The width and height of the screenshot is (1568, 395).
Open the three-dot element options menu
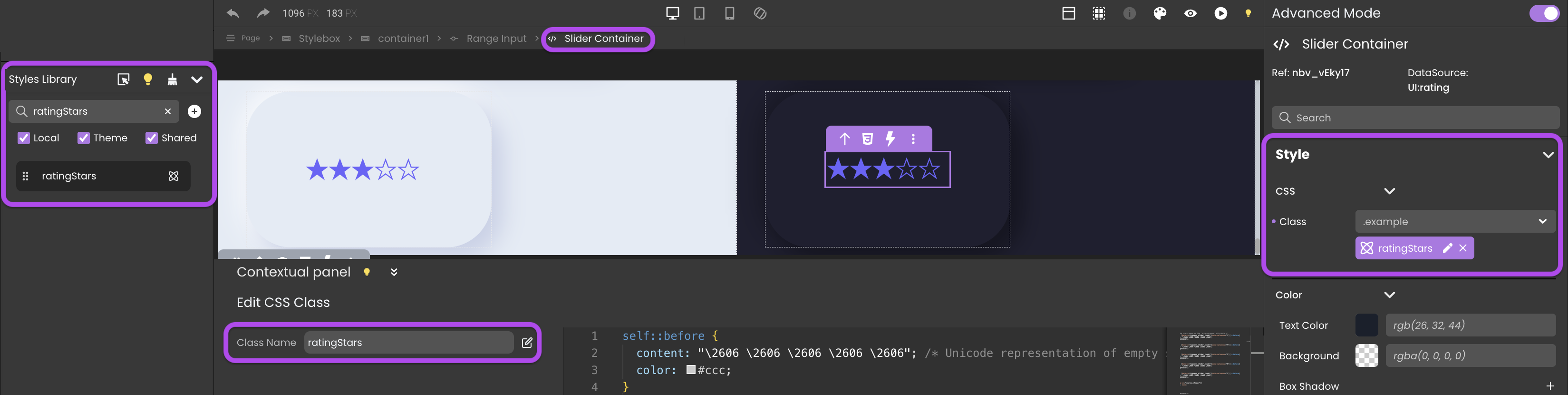click(x=913, y=139)
